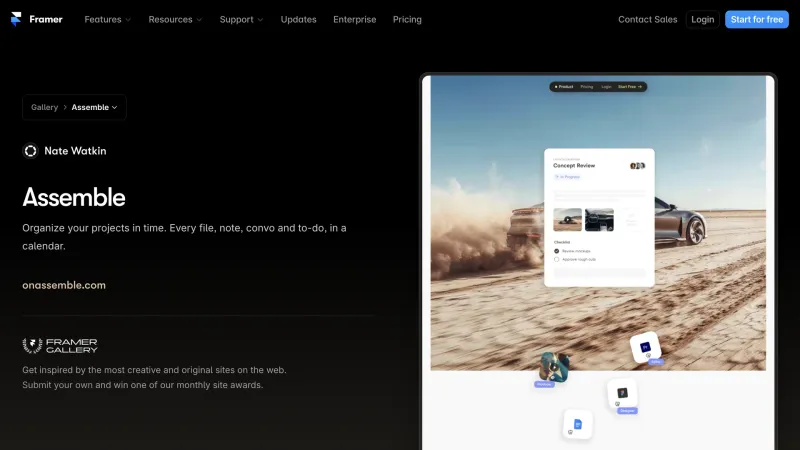Image resolution: width=800 pixels, height=450 pixels.
Task: Open the Pricing page
Action: point(407,19)
